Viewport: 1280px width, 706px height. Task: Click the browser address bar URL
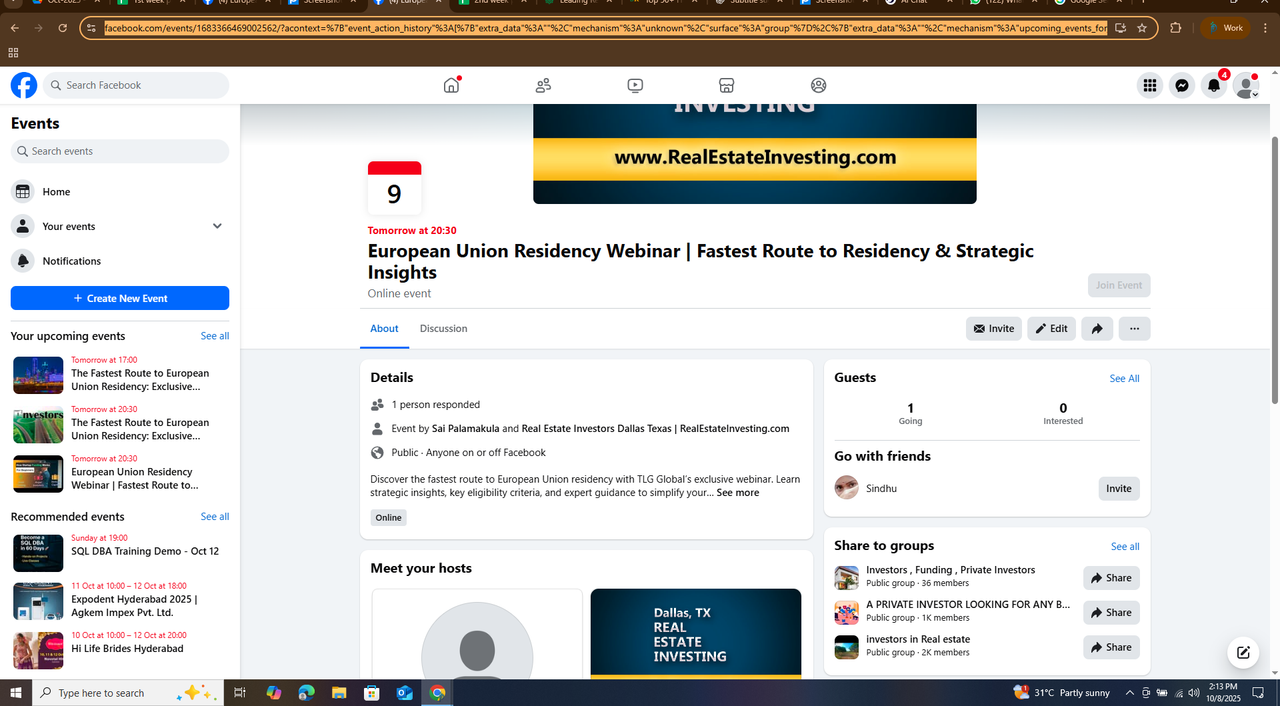click(605, 28)
